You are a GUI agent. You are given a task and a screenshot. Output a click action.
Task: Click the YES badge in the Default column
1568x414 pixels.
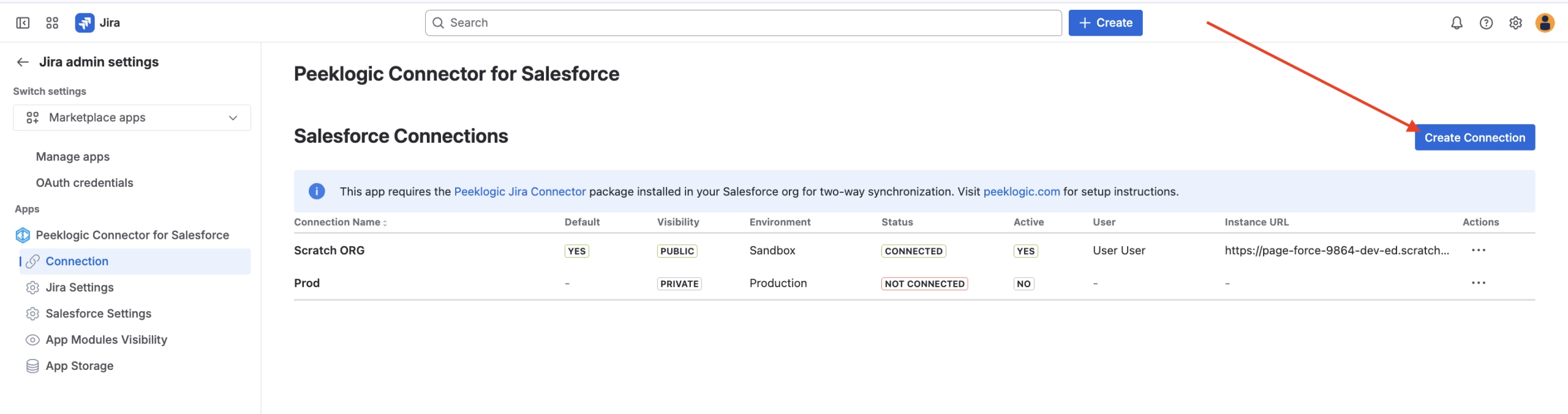[x=576, y=251]
